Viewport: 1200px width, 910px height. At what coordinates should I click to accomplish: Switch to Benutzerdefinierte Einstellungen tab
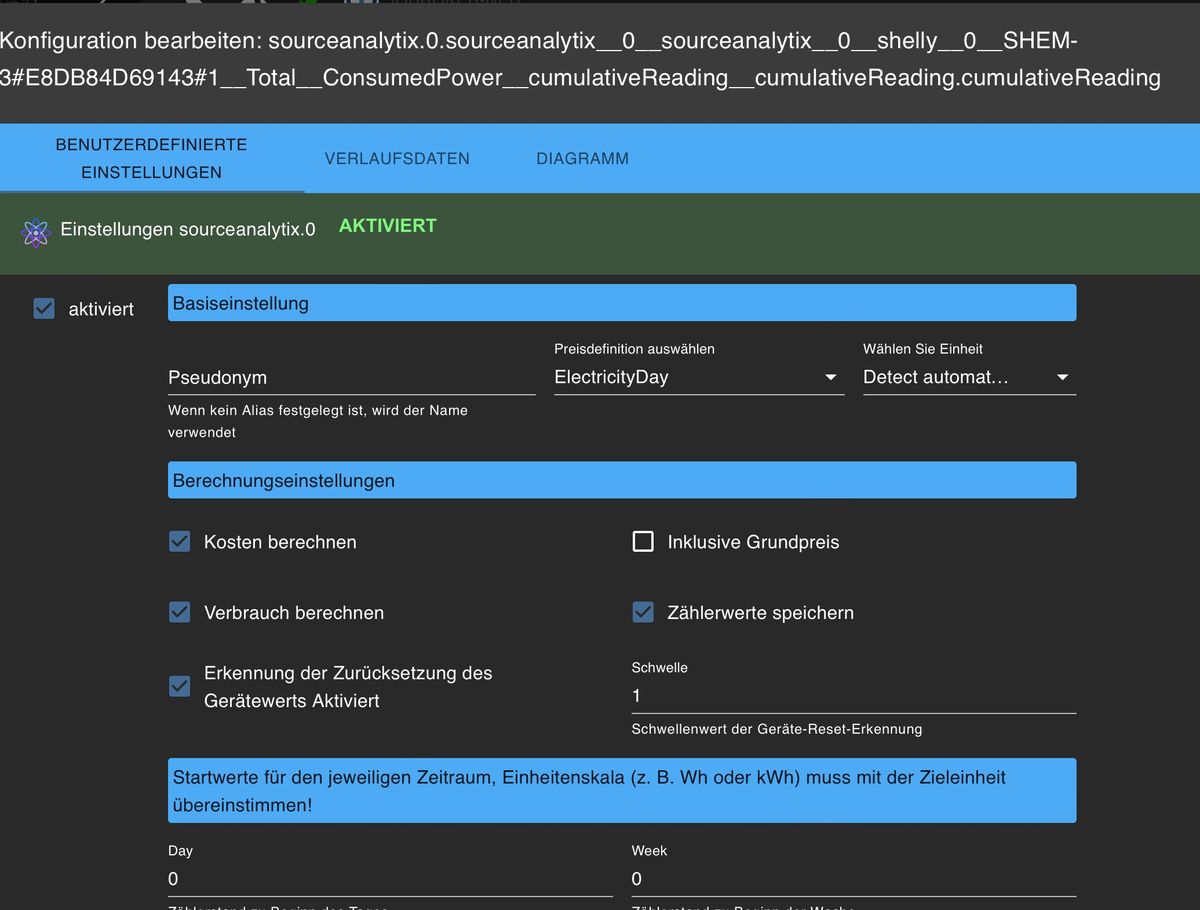point(151,158)
